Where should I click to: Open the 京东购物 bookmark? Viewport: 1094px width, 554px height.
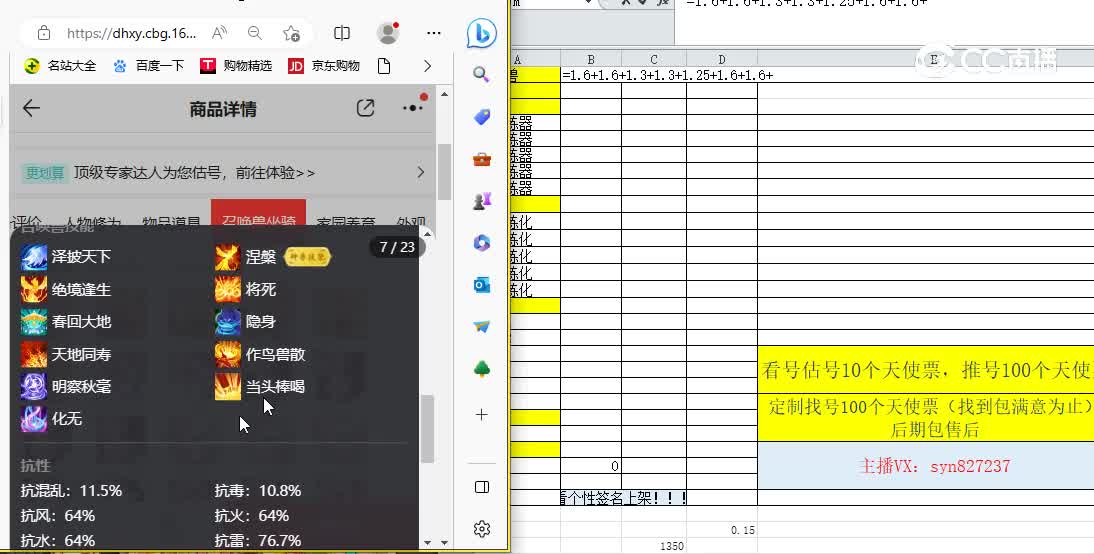point(324,66)
